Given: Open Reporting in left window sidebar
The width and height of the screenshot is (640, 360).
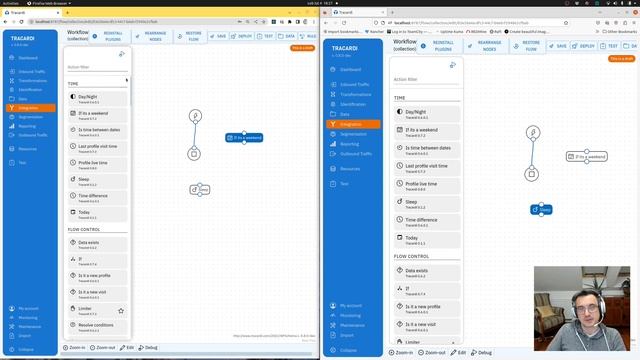Looking at the screenshot, I should pos(27,126).
